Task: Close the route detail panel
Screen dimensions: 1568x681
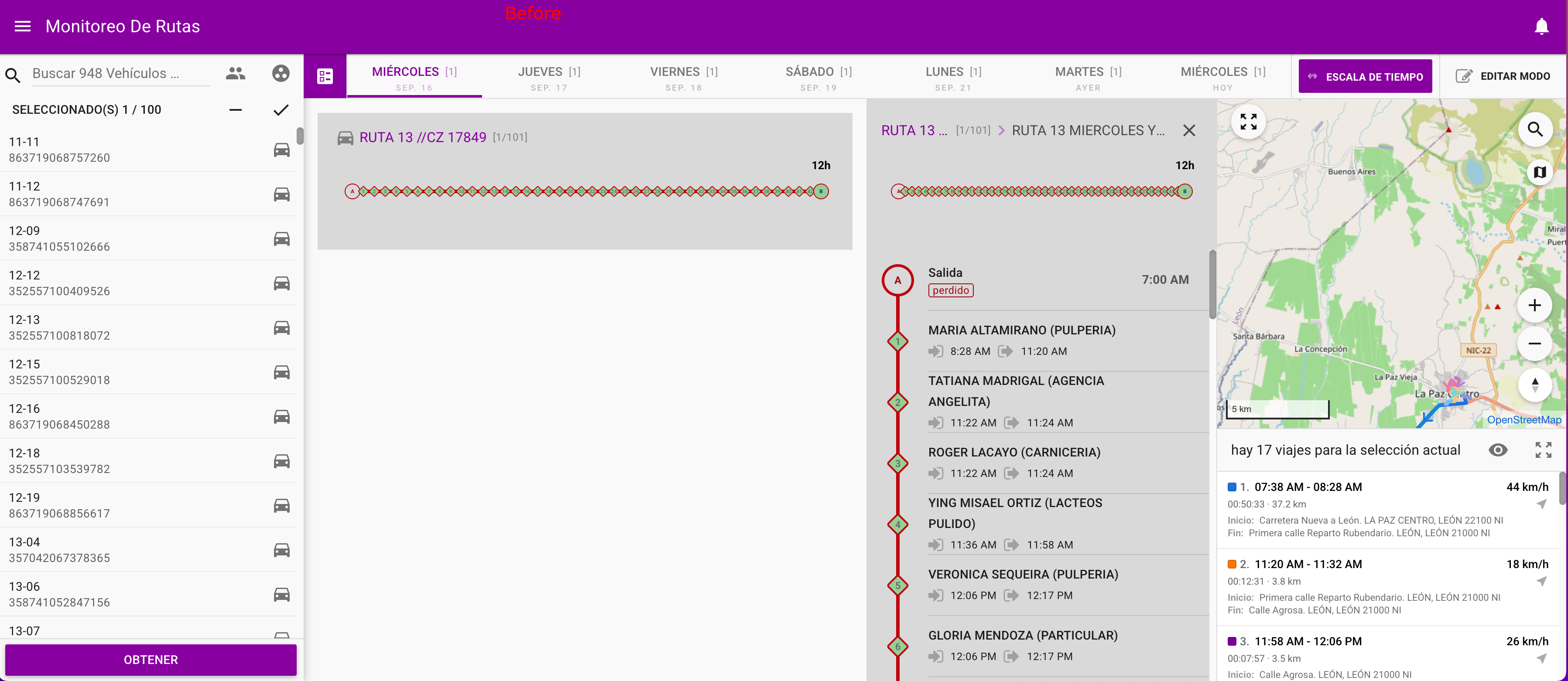Action: (x=1189, y=131)
